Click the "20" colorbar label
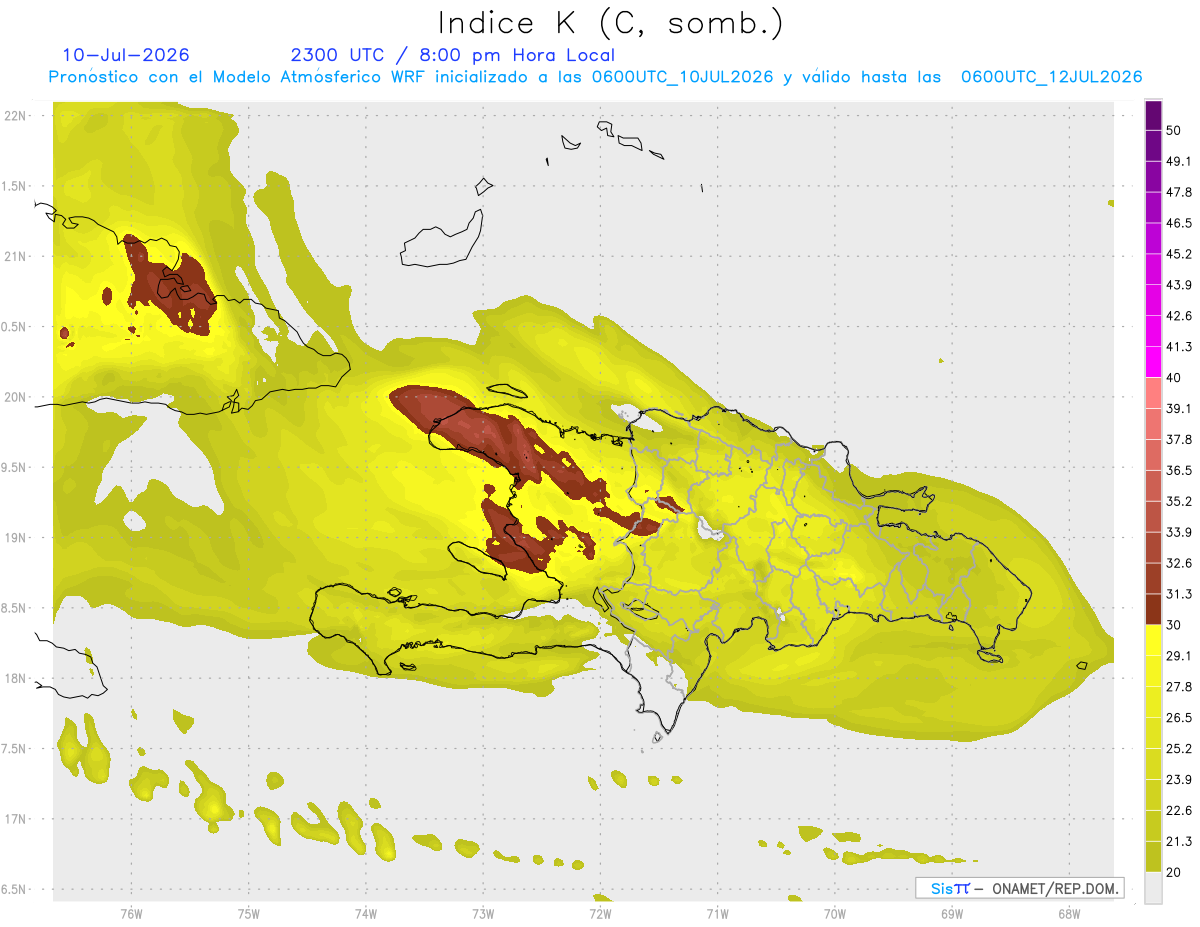Screen dimensions: 1200x927 (1174, 872)
